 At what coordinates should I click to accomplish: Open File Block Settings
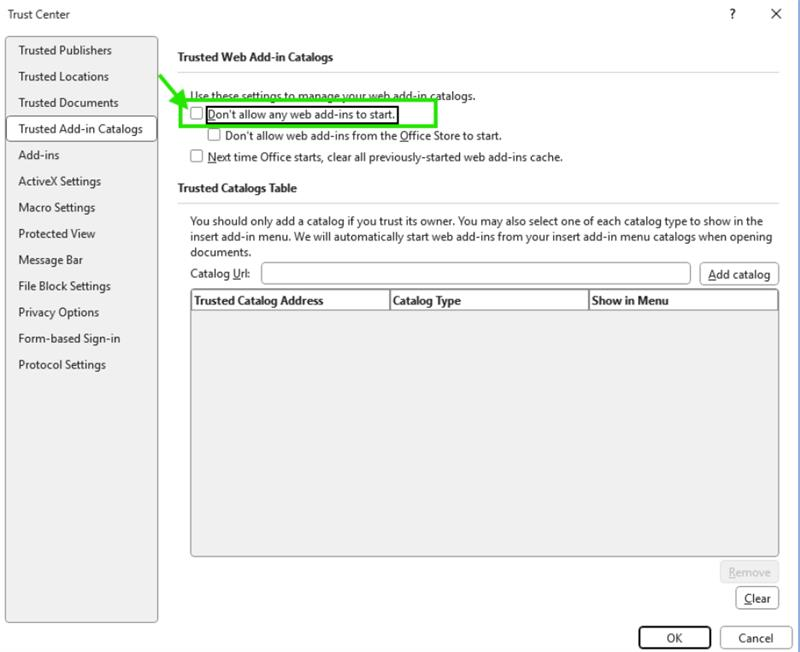[x=56, y=286]
